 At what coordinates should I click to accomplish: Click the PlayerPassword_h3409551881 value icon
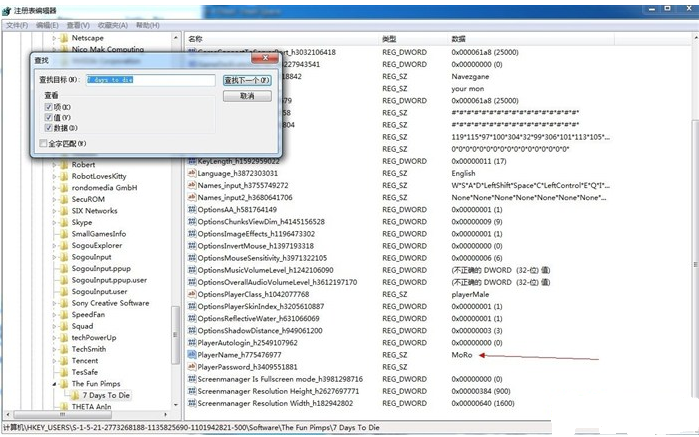[x=191, y=366]
